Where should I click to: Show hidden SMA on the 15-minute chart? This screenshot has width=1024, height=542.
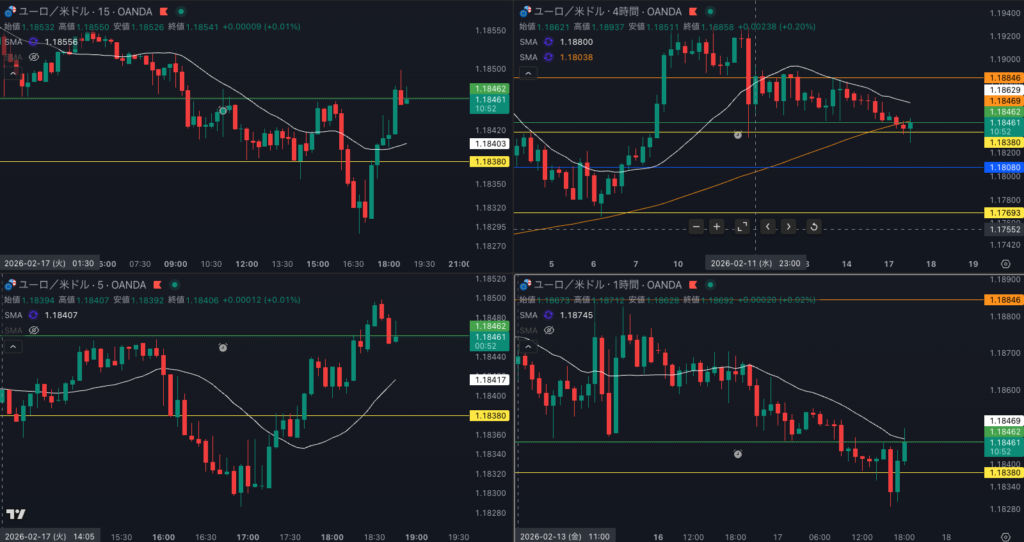coord(33,57)
